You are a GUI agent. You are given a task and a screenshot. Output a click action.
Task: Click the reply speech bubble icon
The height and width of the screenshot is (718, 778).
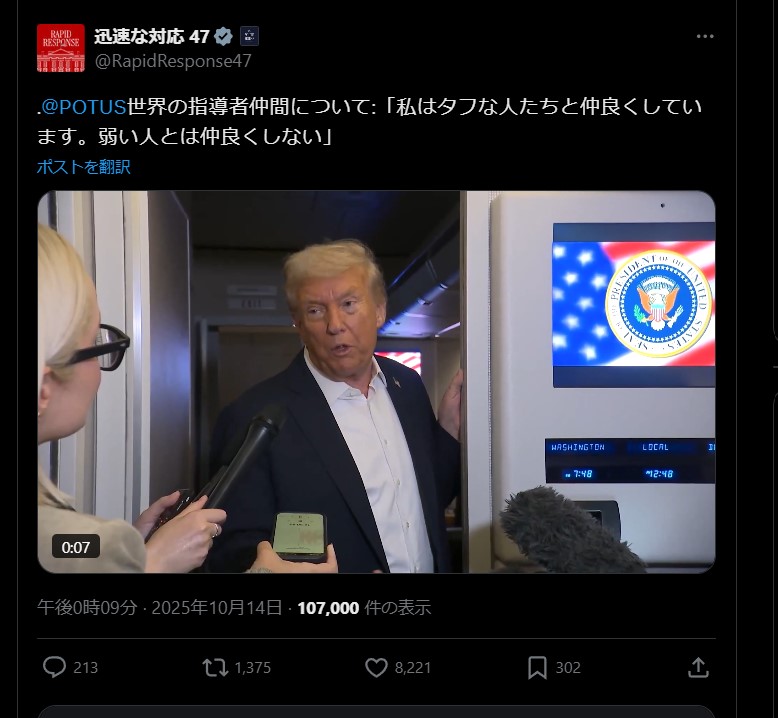coord(55,667)
